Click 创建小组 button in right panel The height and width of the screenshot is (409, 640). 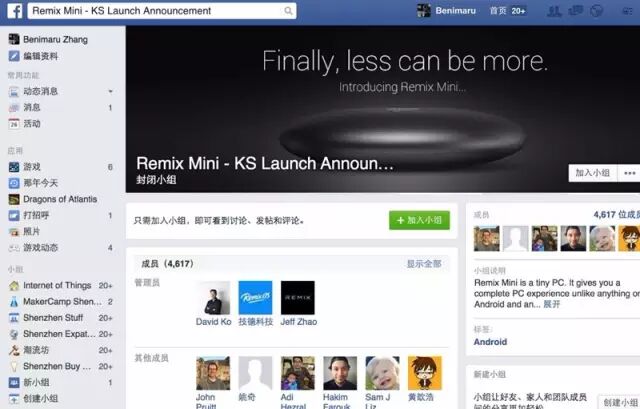click(619, 402)
